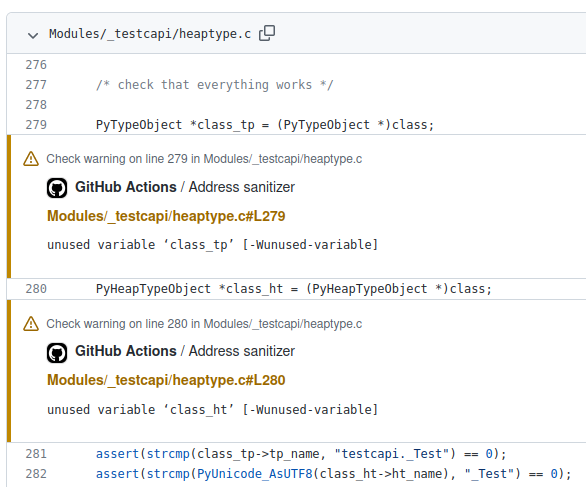Open Modules/_testcapi/heaptype.c#L279 link
586x487 pixels.
(166, 216)
